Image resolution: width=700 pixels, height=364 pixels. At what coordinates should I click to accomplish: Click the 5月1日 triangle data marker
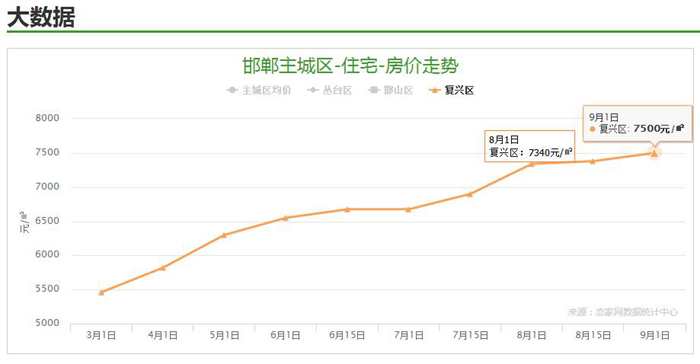click(x=225, y=235)
